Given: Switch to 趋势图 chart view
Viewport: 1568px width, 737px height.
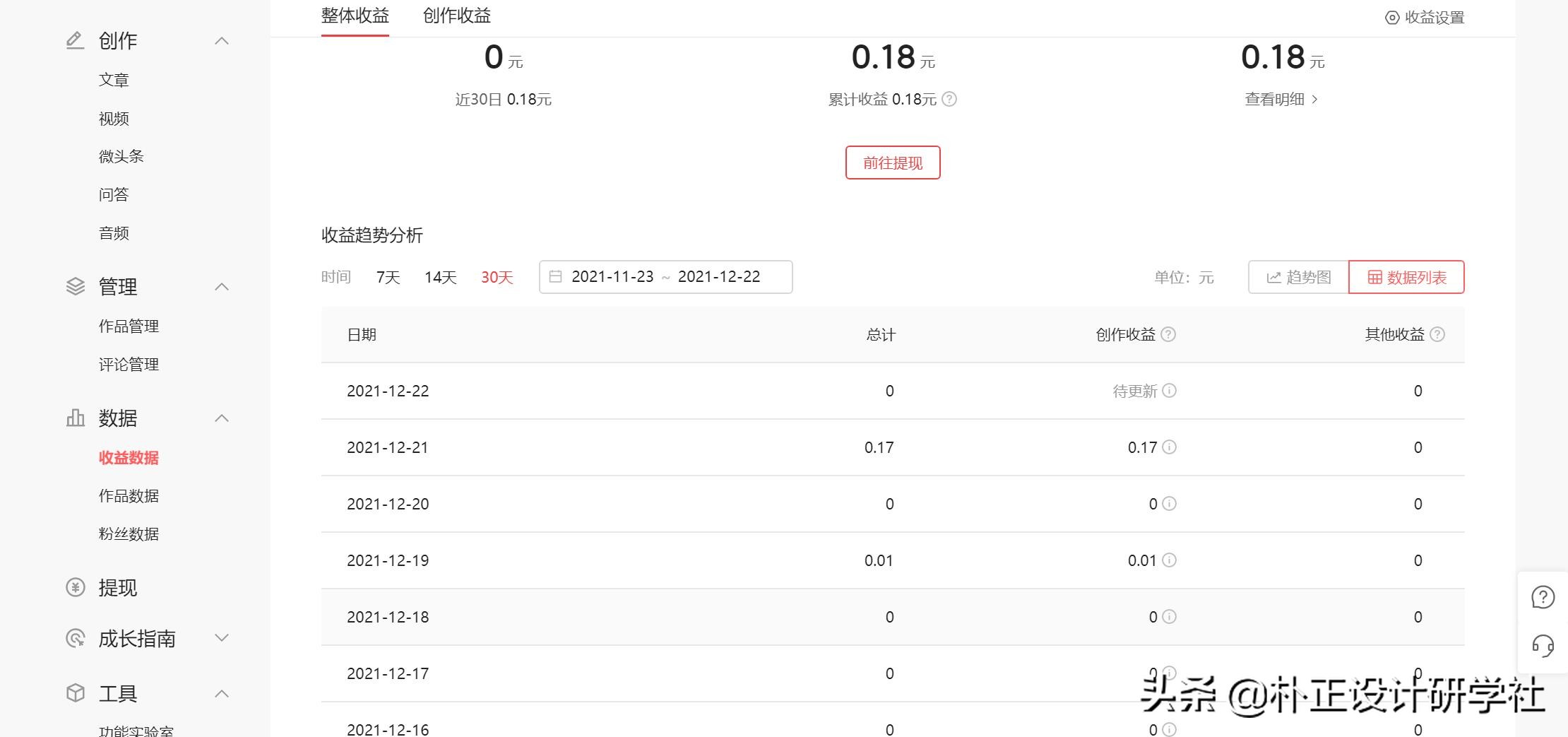Looking at the screenshot, I should coord(1298,277).
